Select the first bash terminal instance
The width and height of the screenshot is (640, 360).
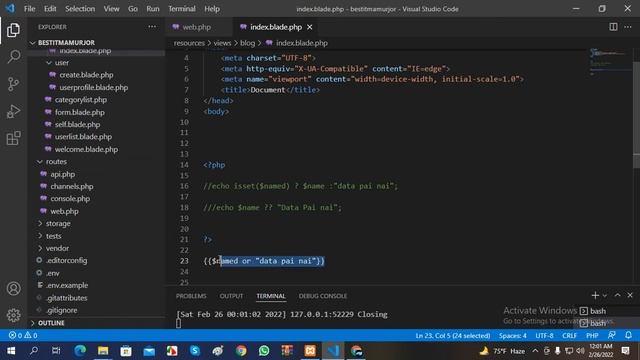click(598, 311)
